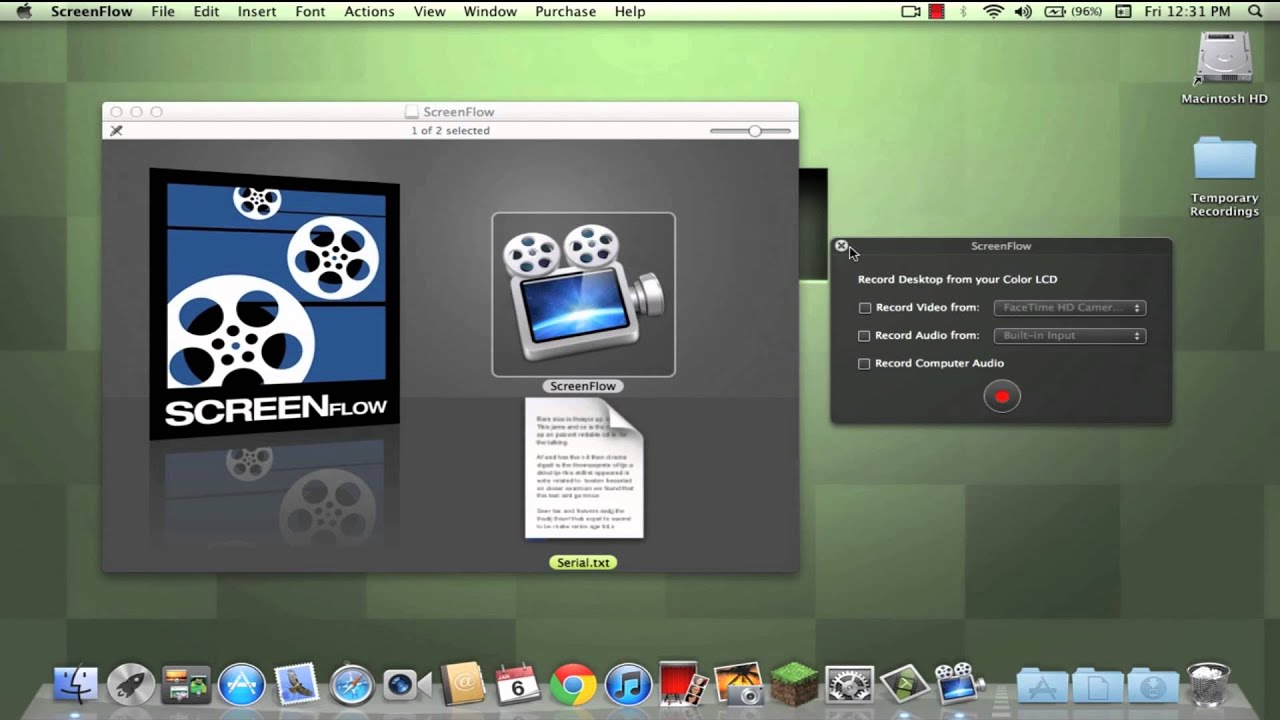Click the ScreenFlow camera menu bar icon

tap(911, 12)
